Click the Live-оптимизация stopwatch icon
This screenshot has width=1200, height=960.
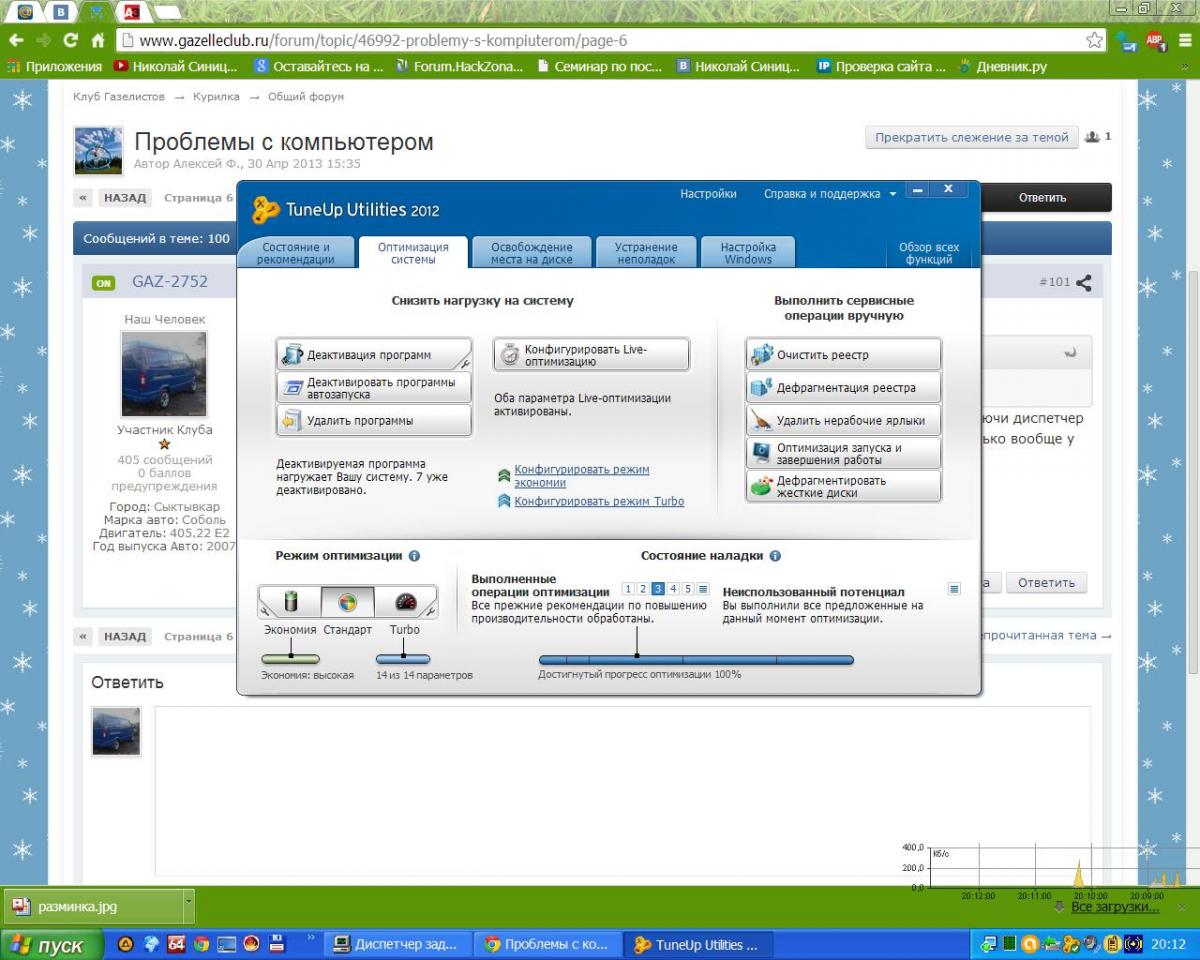tap(510, 354)
